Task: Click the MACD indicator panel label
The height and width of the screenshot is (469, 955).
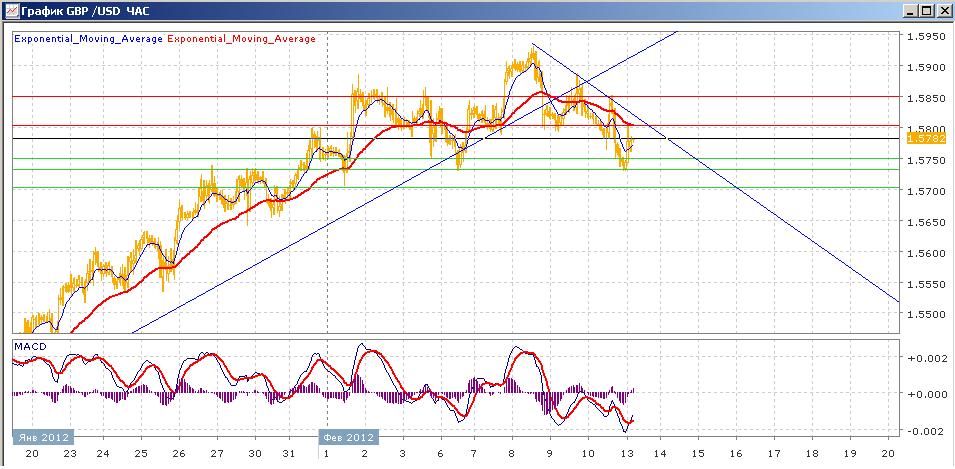Action: (x=29, y=346)
